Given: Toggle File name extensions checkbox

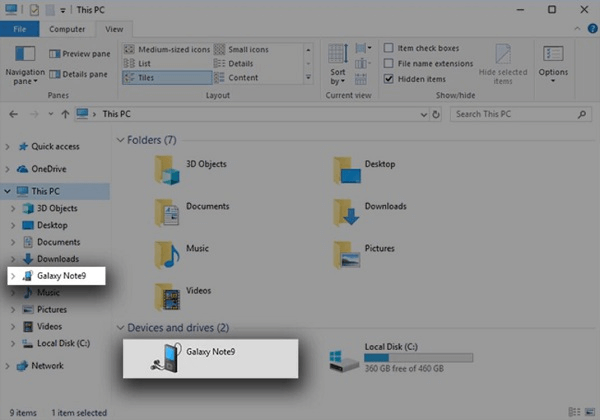Looking at the screenshot, I should pyautogui.click(x=389, y=63).
